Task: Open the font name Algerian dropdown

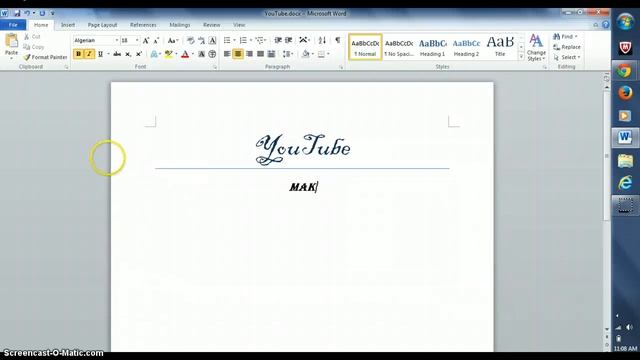Action: pyautogui.click(x=116, y=40)
